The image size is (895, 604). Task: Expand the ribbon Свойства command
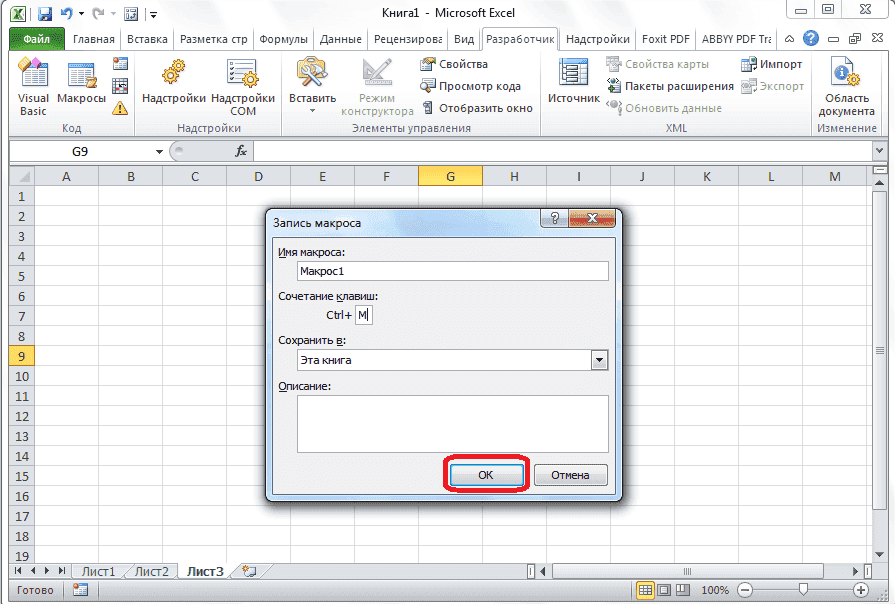462,63
